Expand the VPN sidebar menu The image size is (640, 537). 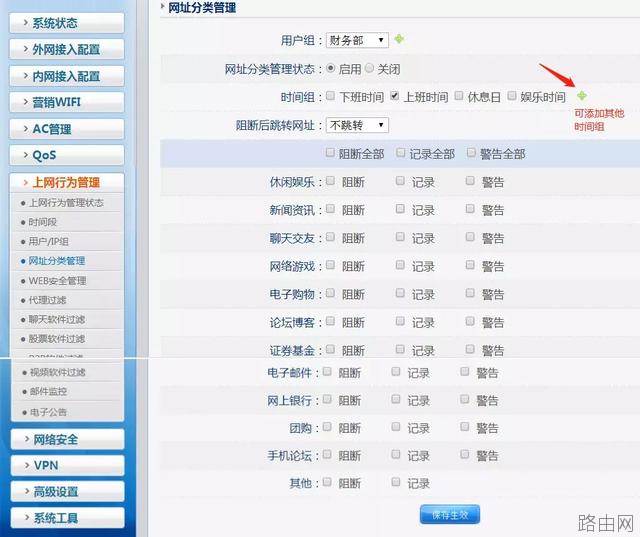coord(68,465)
